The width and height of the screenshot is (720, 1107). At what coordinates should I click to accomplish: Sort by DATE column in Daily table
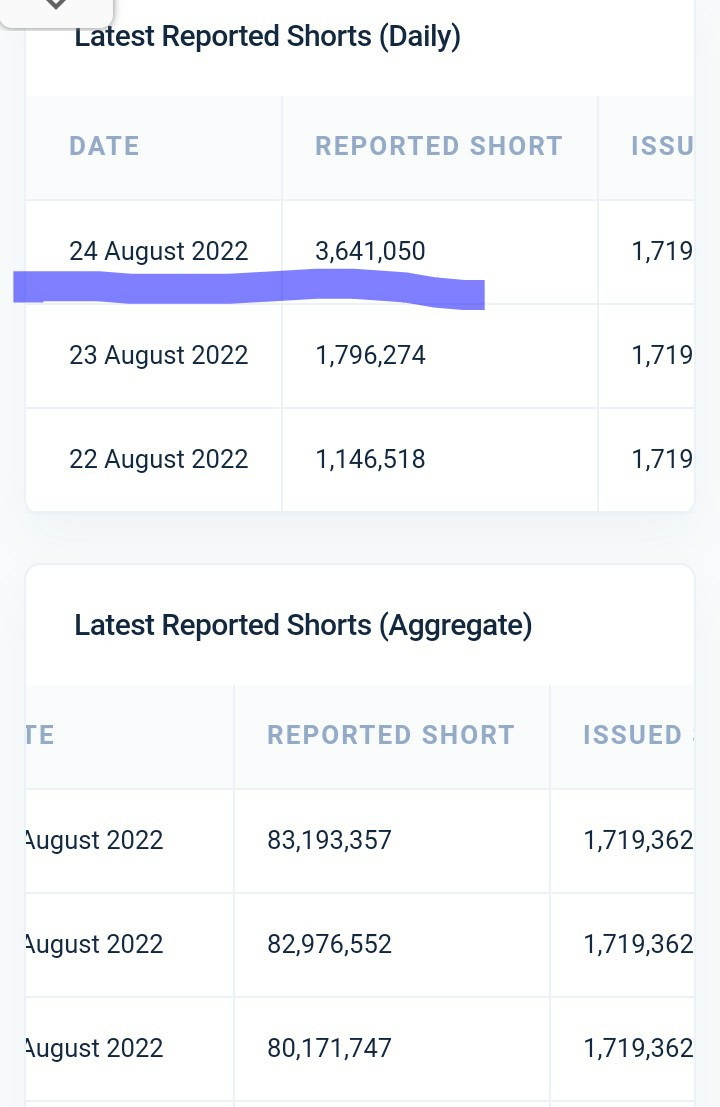click(x=104, y=146)
